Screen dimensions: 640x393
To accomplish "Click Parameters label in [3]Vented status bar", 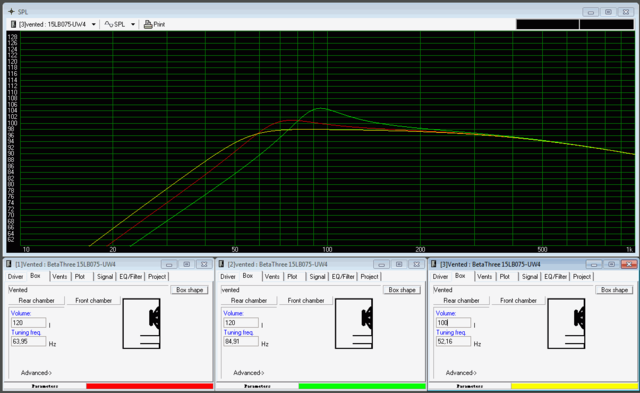I will pos(470,386).
